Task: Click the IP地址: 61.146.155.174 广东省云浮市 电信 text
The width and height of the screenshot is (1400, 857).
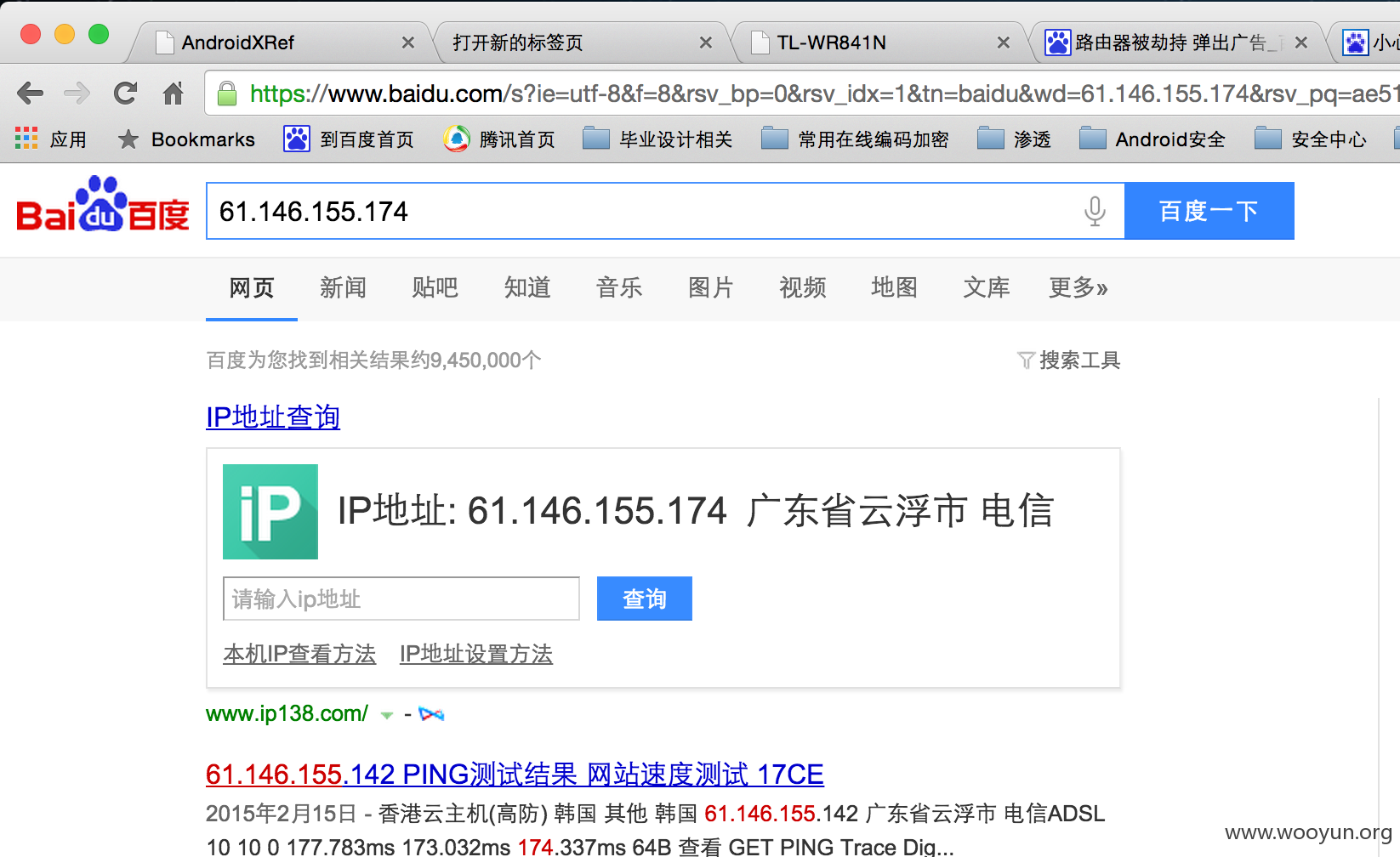Action: point(696,511)
